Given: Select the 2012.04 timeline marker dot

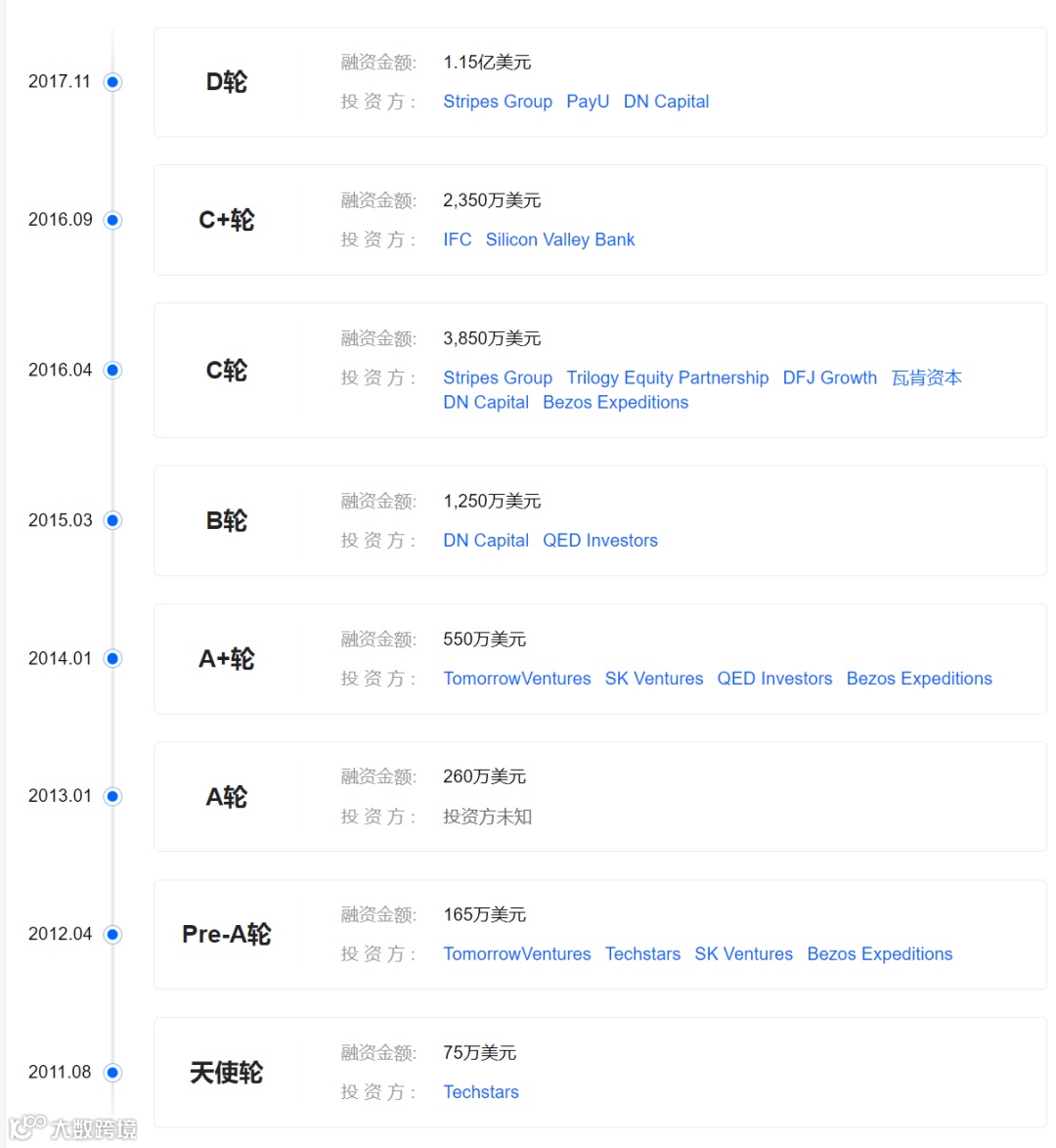Looking at the screenshot, I should coord(112,934).
